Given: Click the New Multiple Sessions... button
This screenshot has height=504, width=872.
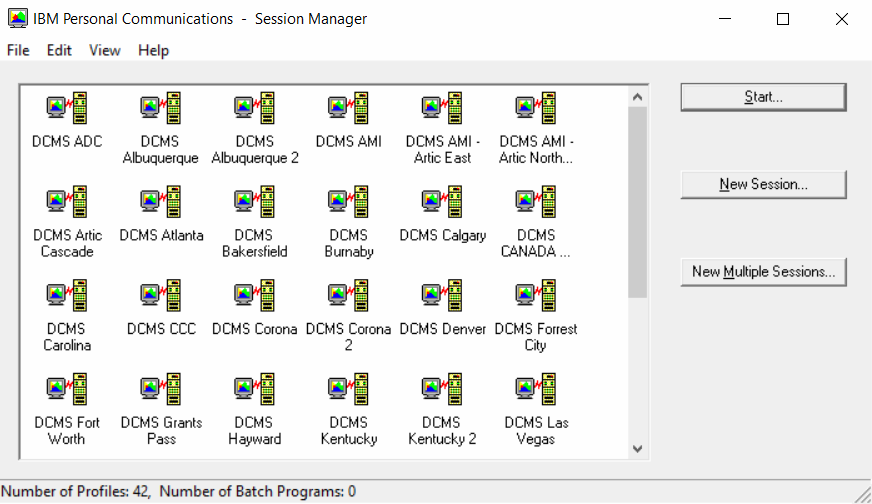Looking at the screenshot, I should (x=764, y=272).
